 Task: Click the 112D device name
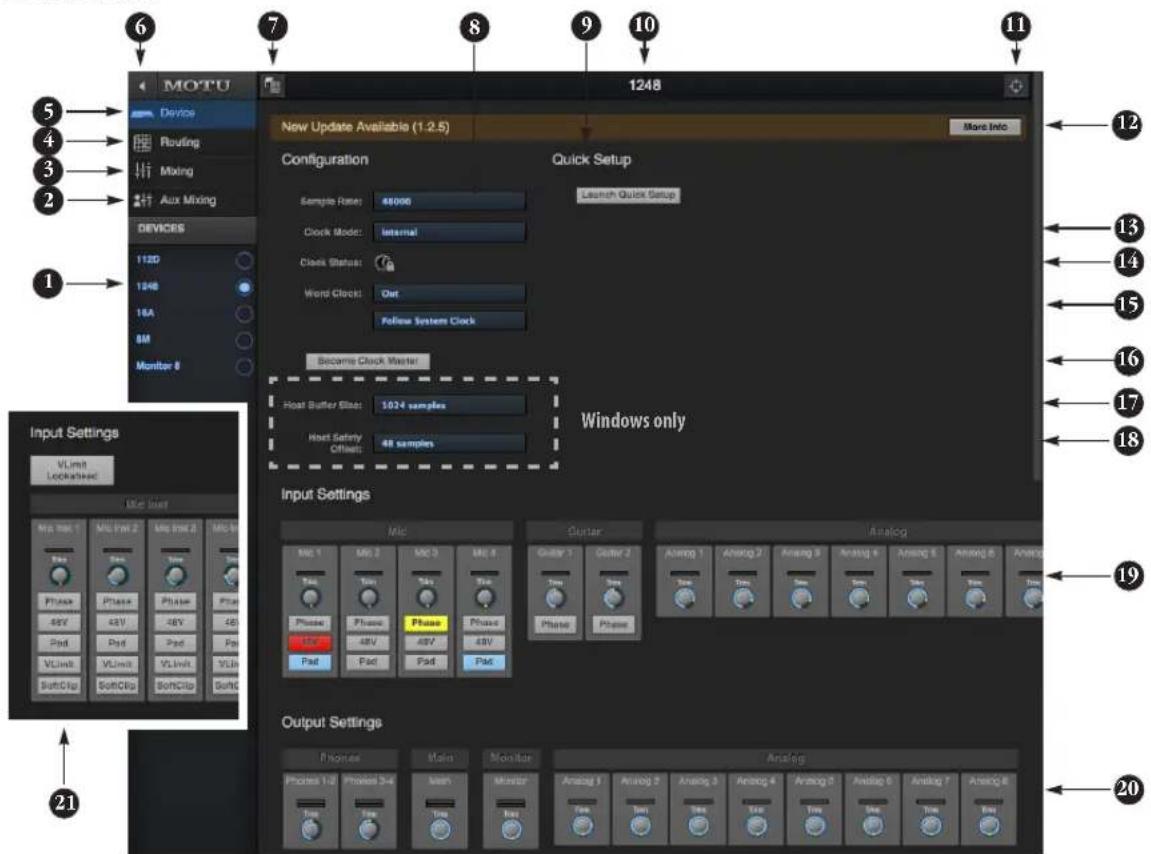[x=148, y=260]
